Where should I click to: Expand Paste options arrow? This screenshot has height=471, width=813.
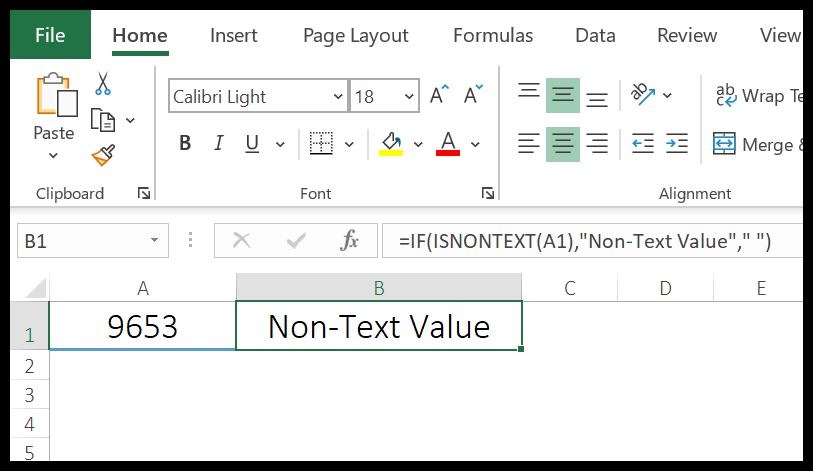click(53, 155)
